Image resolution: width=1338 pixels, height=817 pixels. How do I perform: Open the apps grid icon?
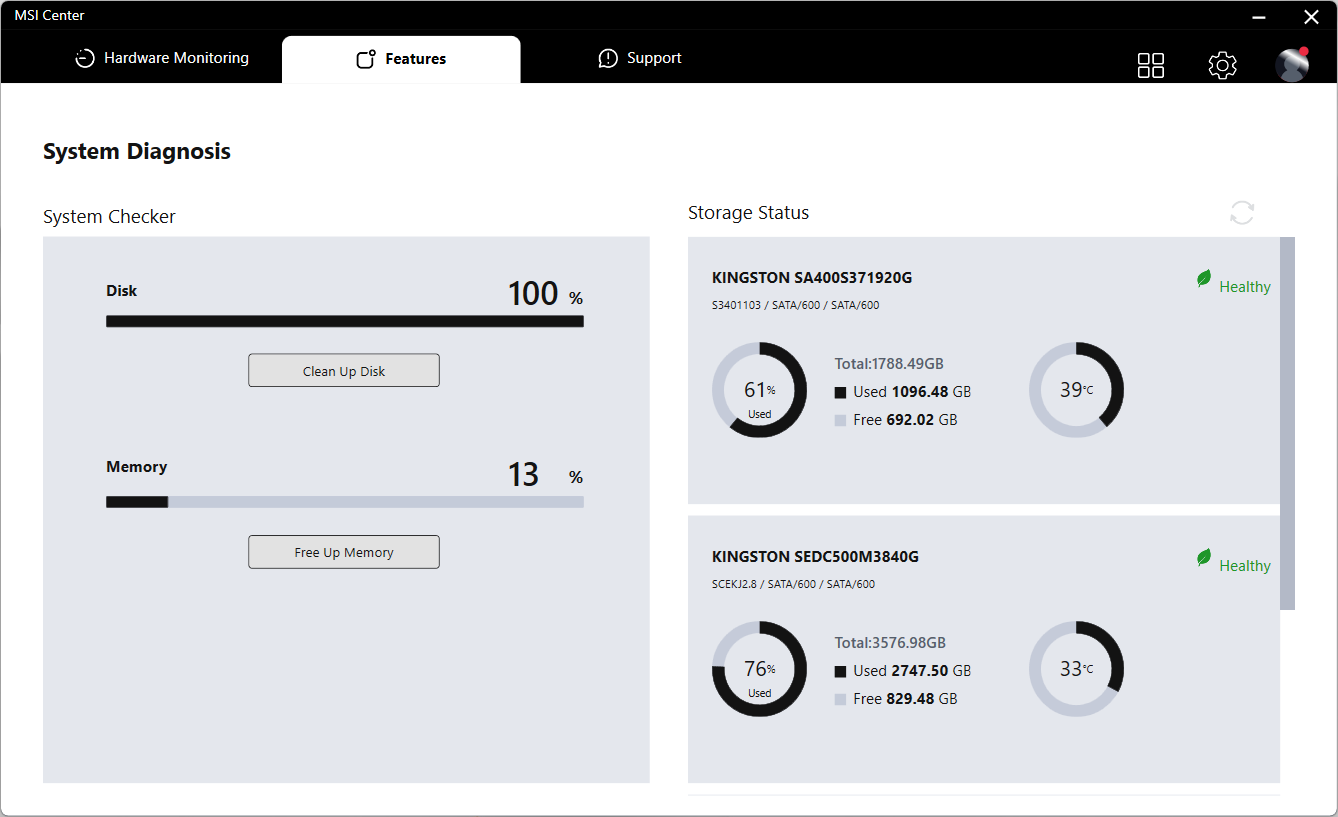[x=1151, y=65]
